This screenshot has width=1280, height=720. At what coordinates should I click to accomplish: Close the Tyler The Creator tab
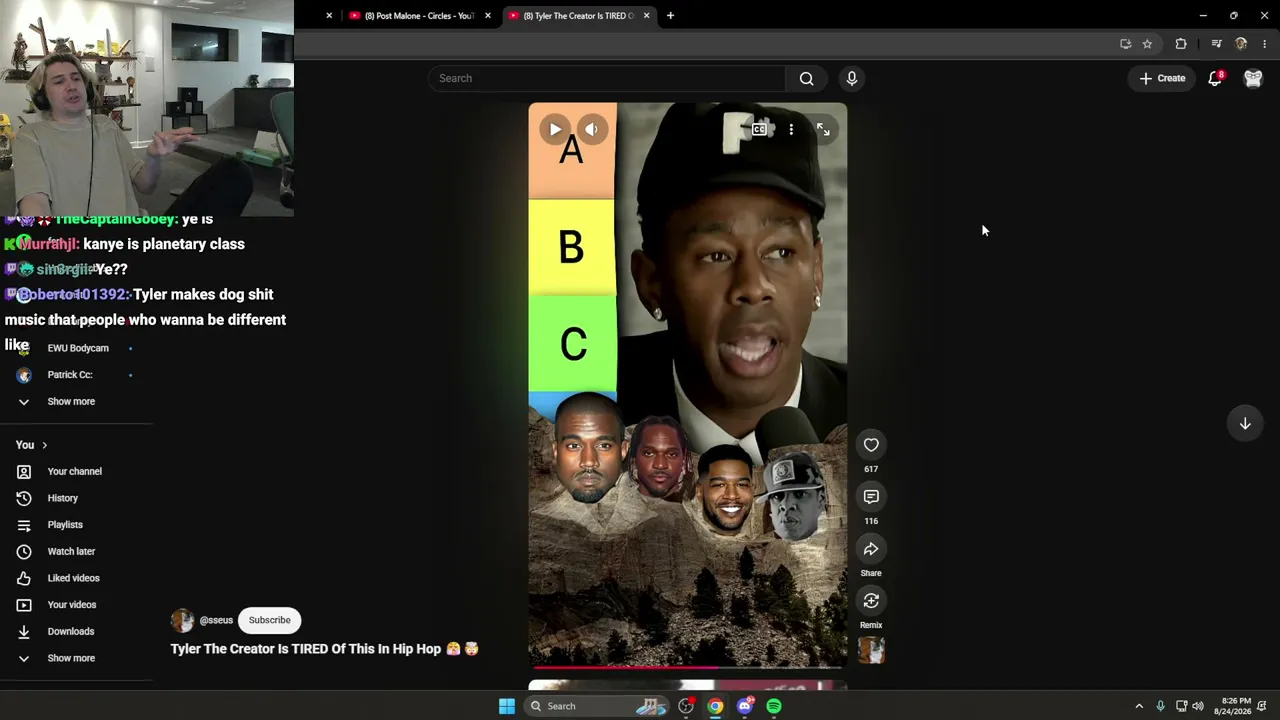(x=646, y=16)
